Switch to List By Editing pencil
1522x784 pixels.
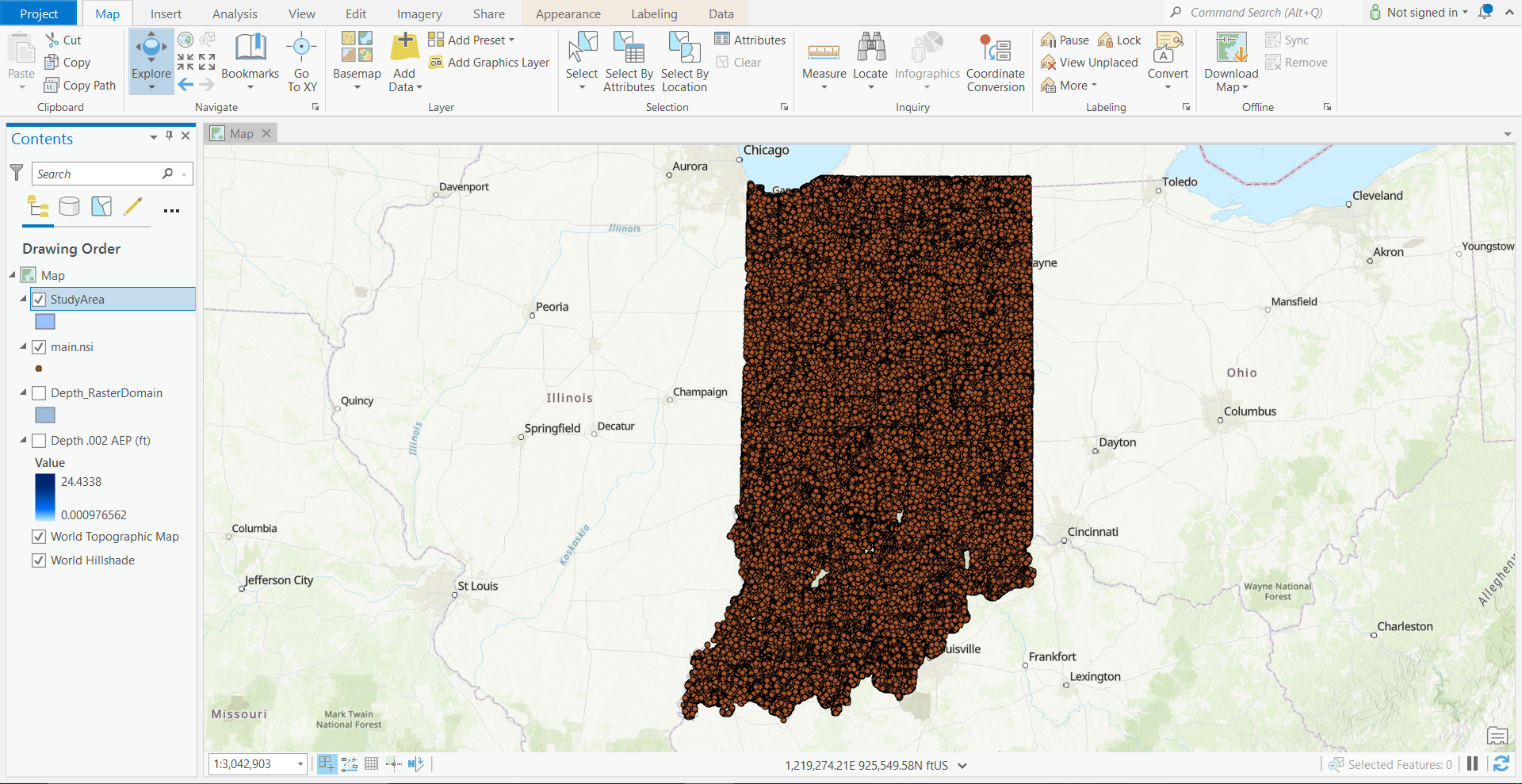[x=133, y=207]
